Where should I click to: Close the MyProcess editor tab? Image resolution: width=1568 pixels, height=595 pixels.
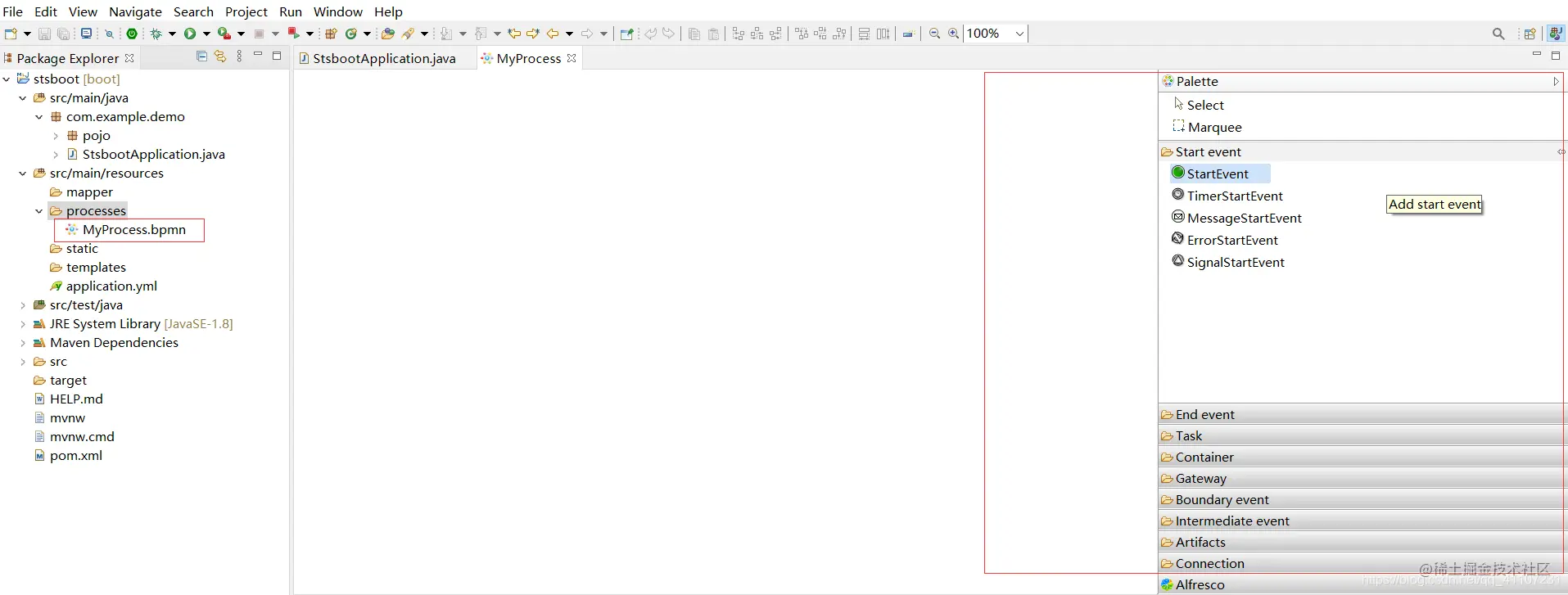(x=572, y=58)
